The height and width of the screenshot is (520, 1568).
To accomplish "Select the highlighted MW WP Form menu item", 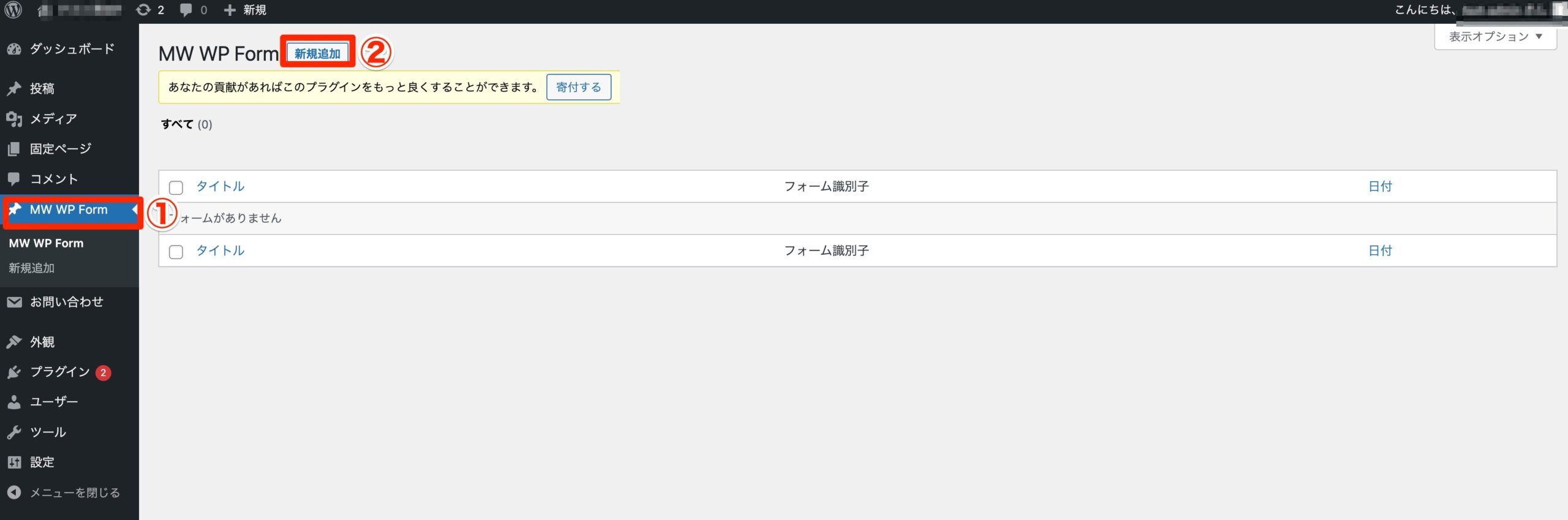I will [x=69, y=210].
